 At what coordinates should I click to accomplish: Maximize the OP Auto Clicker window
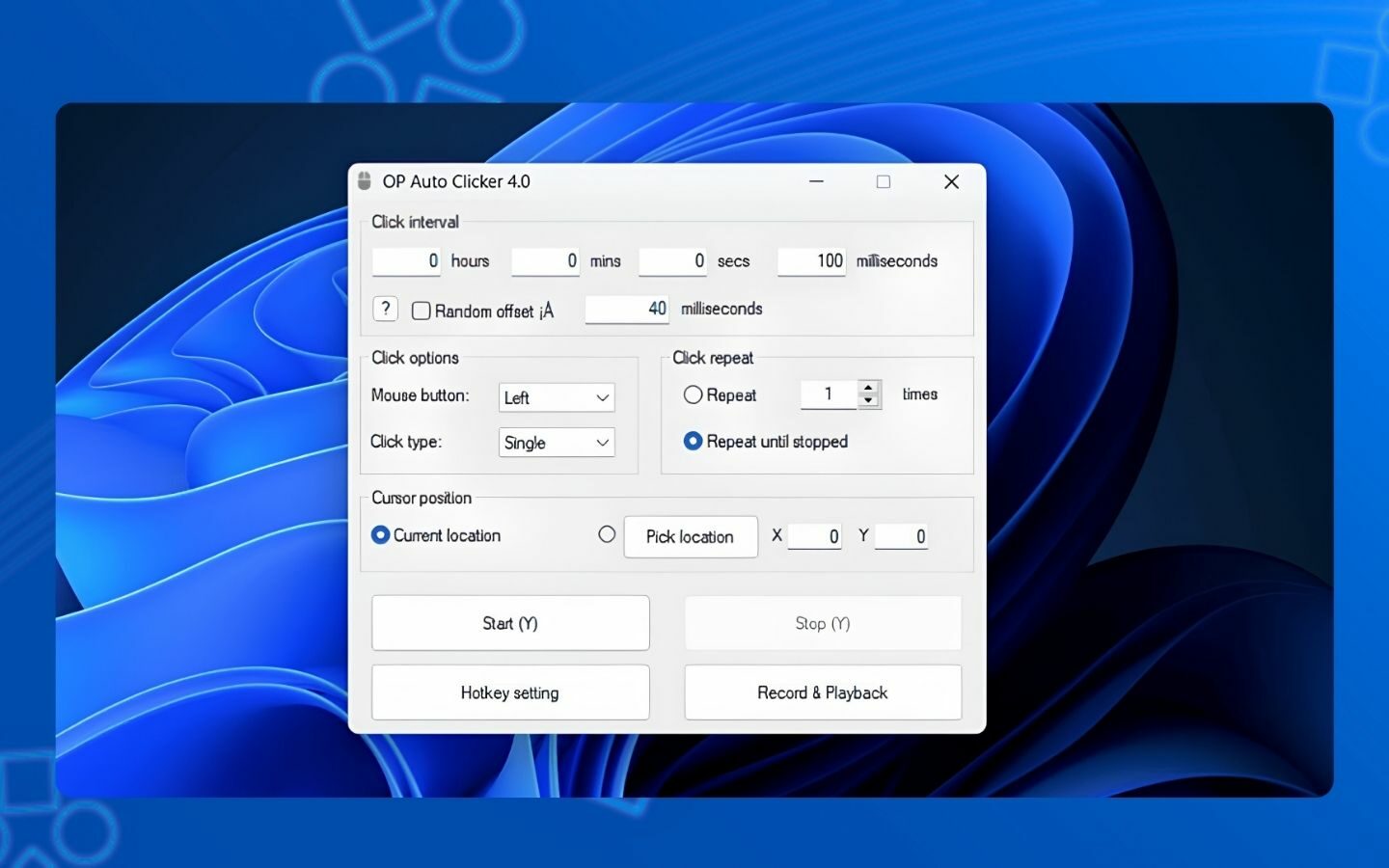[x=883, y=181]
